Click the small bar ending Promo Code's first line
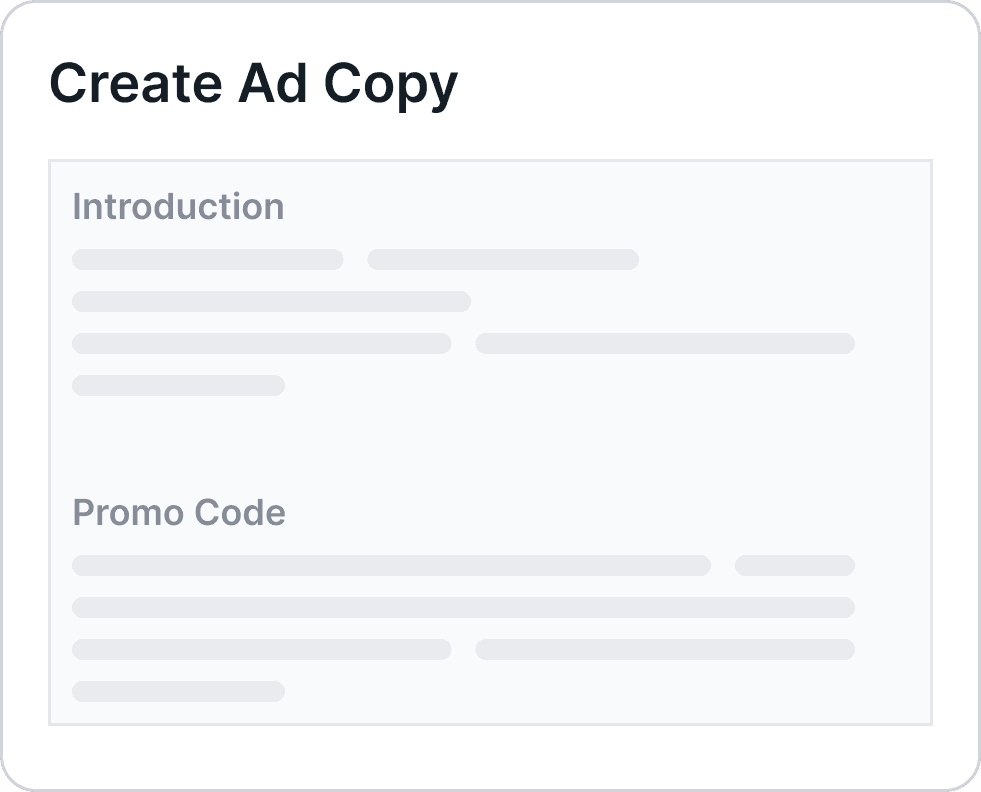 tap(795, 566)
